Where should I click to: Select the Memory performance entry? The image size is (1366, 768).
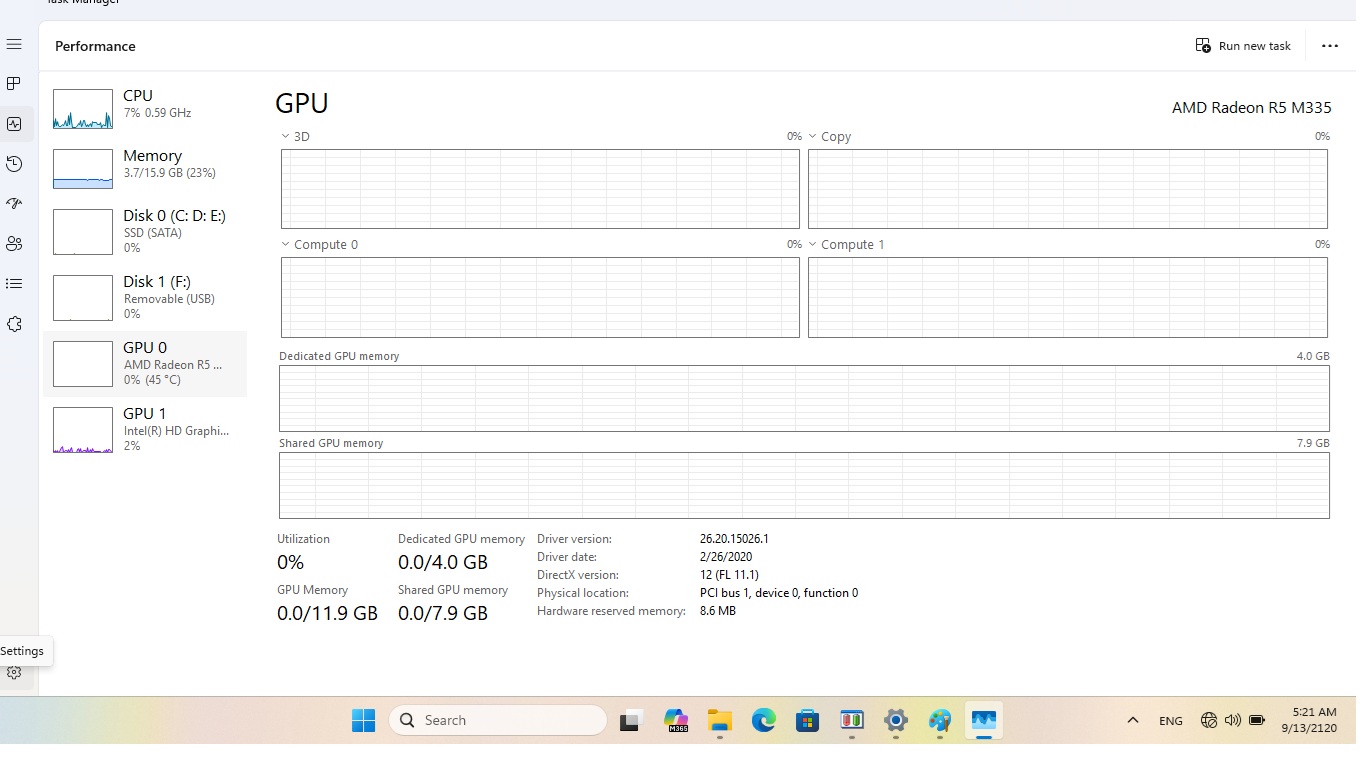(146, 168)
